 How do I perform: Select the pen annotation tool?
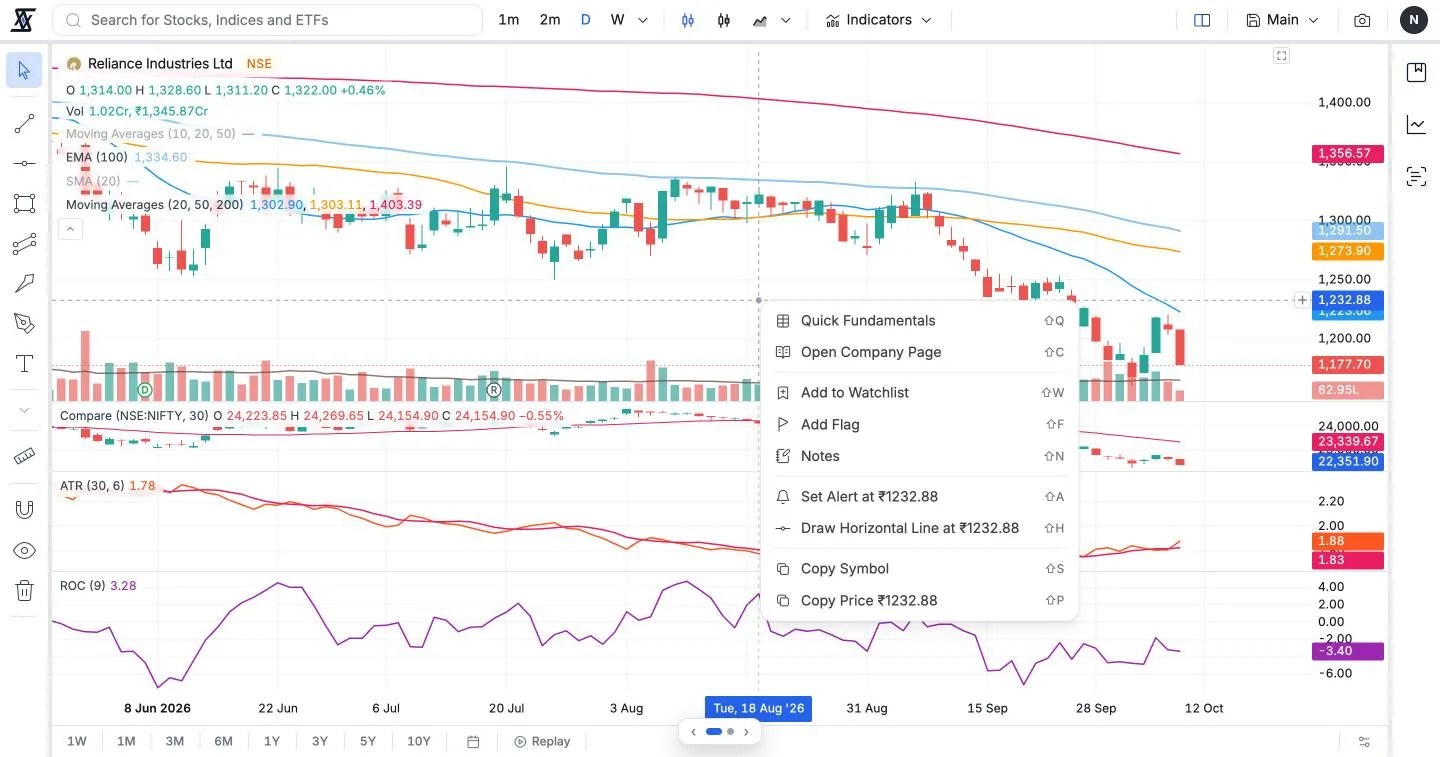(x=24, y=323)
